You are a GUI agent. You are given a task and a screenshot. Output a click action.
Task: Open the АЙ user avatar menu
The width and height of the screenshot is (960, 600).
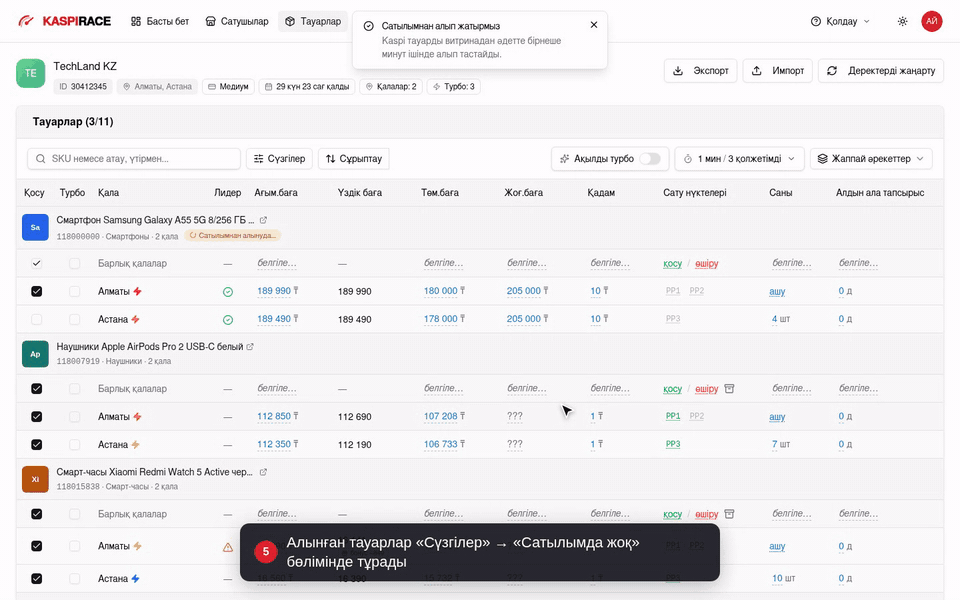932,21
